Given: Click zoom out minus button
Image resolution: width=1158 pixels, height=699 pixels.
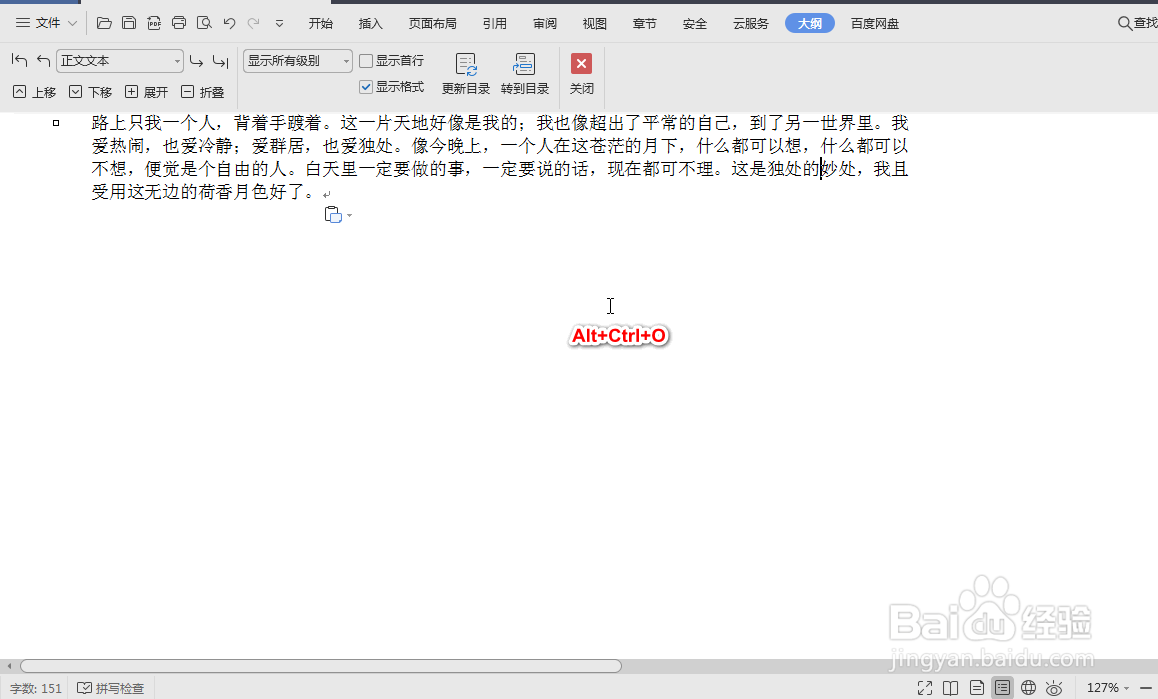Looking at the screenshot, I should point(1145,688).
